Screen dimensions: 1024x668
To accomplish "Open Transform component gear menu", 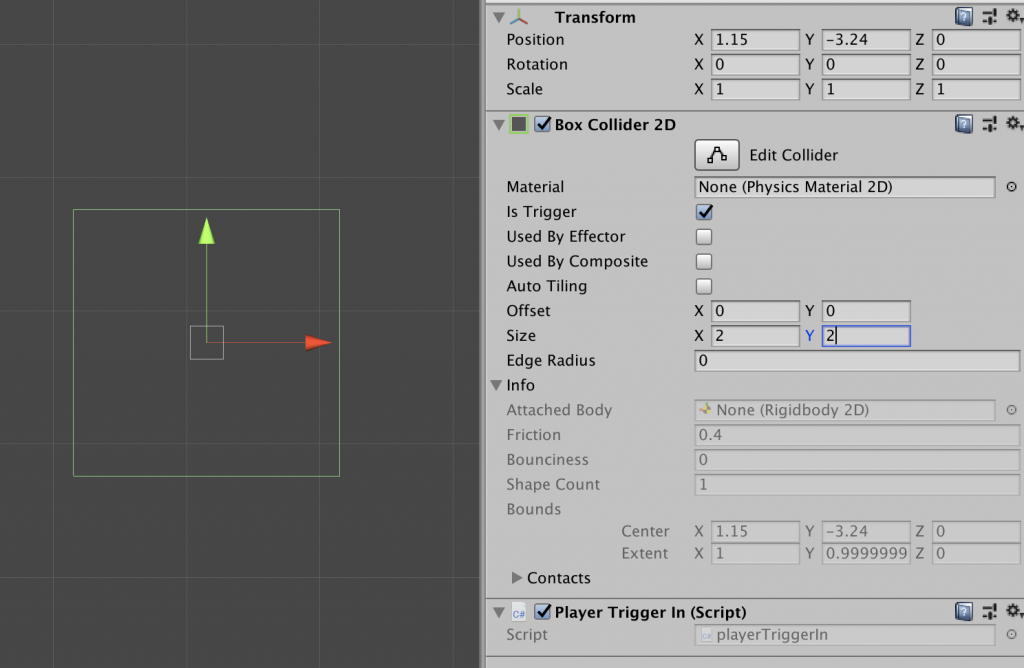I will [x=1014, y=16].
